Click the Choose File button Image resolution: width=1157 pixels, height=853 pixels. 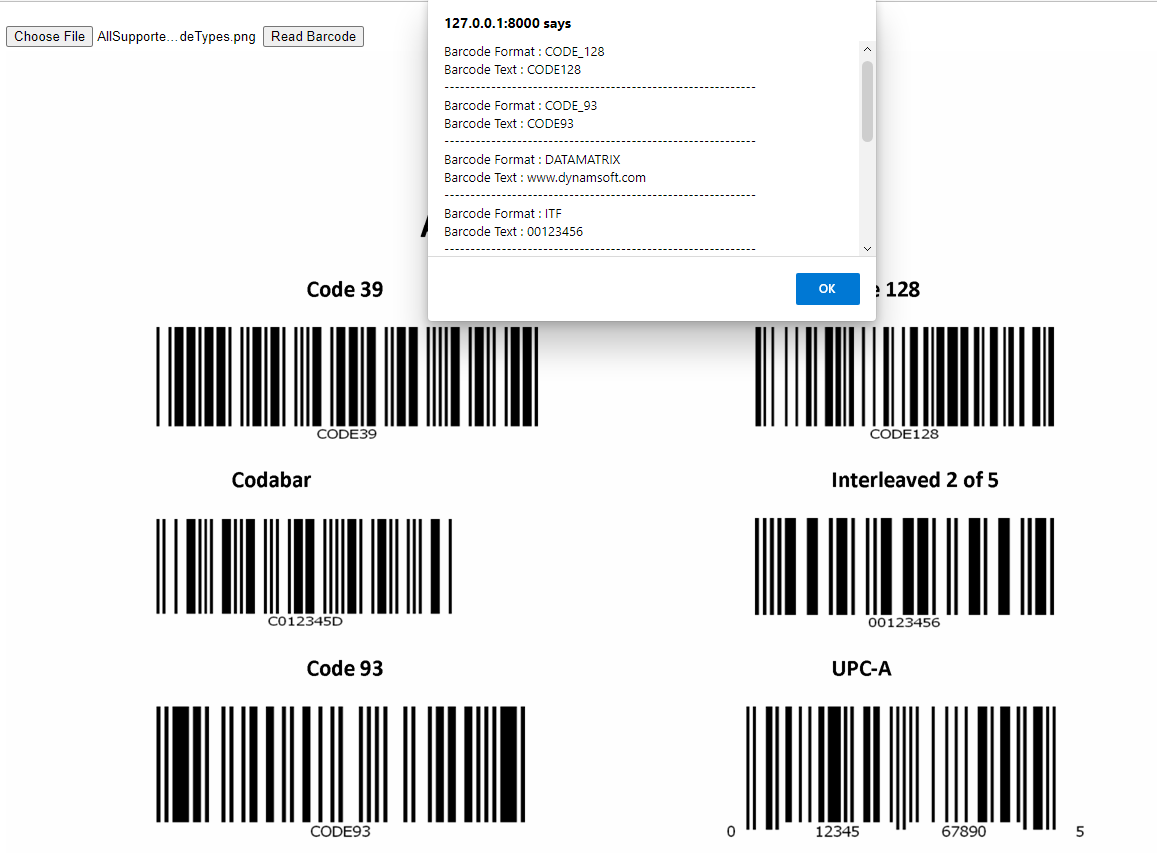click(x=49, y=37)
